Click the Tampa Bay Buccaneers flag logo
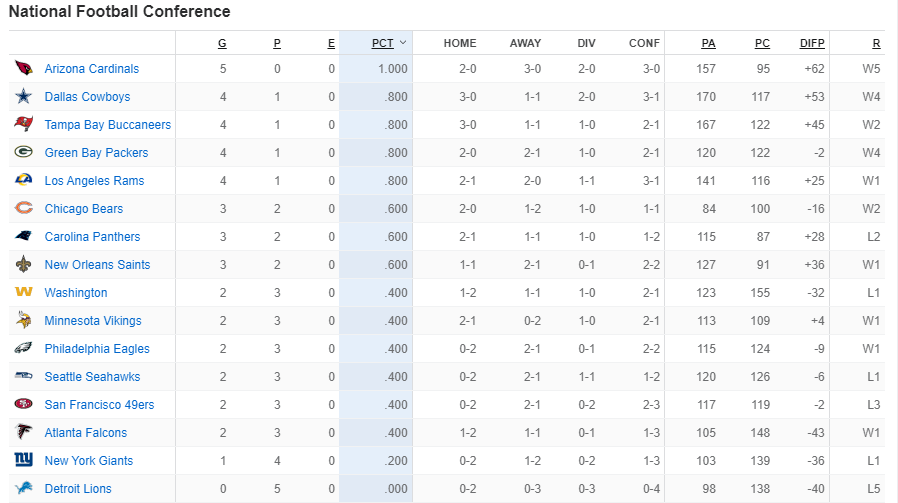898x503 pixels. [x=23, y=125]
